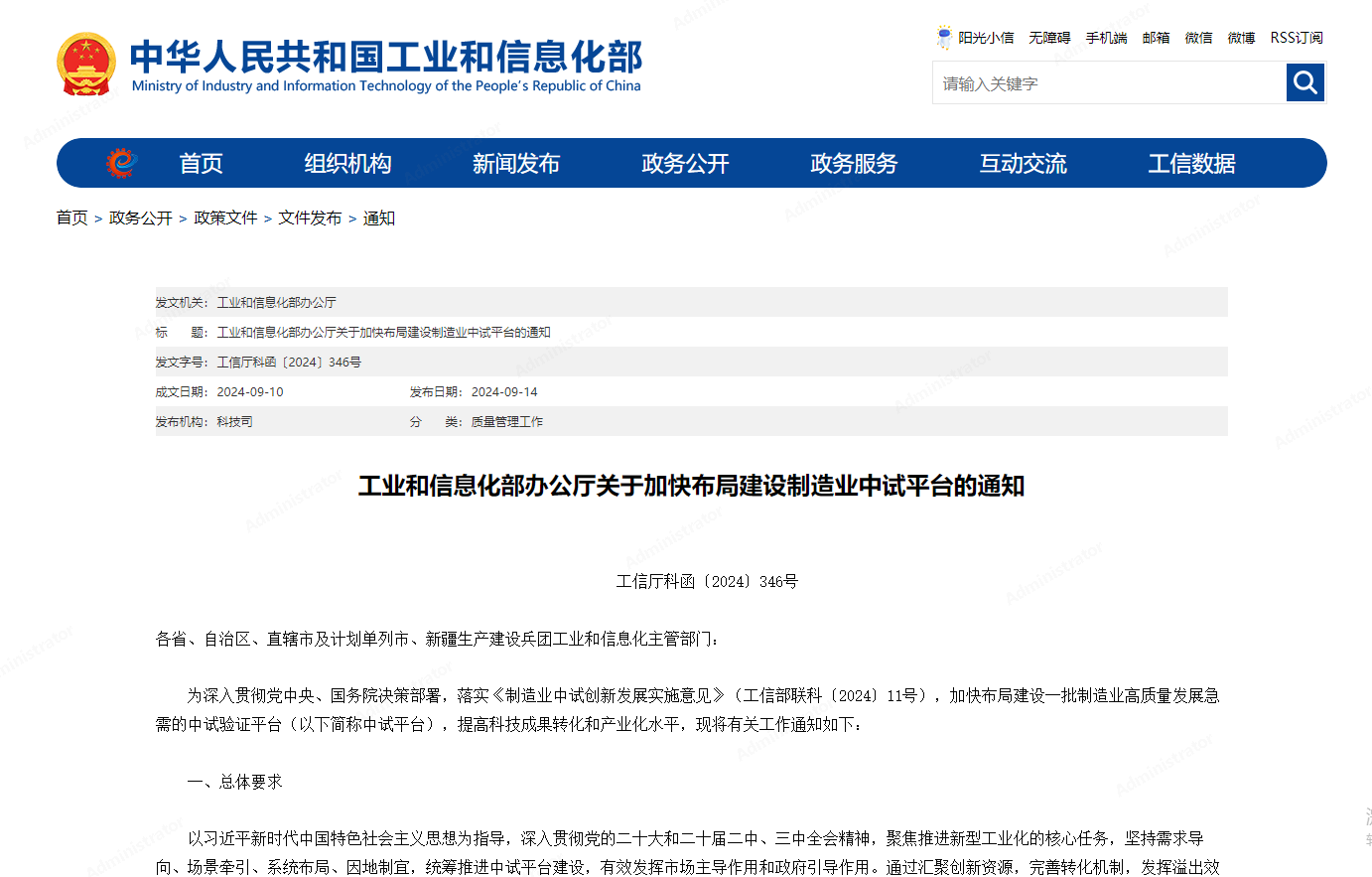Go to 新闻发布 section
1372x877 pixels.
(x=516, y=164)
